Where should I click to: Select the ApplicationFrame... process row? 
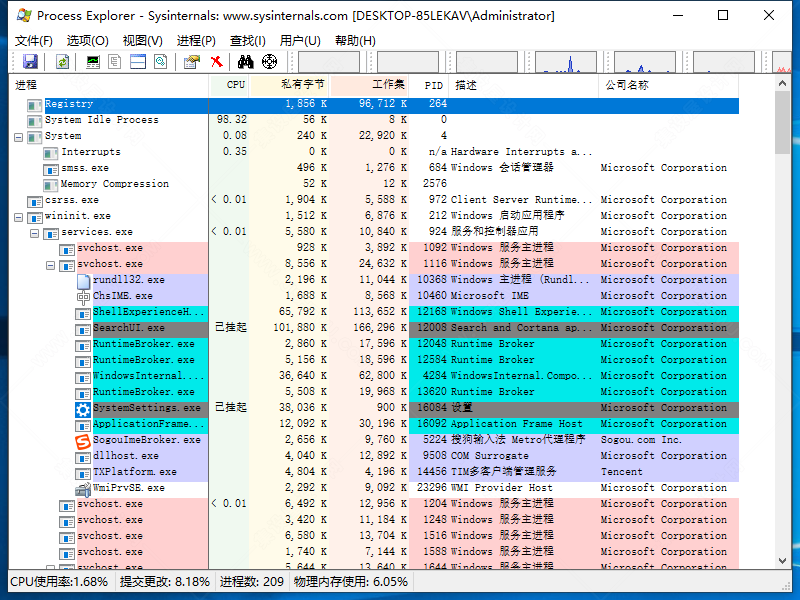(374, 424)
